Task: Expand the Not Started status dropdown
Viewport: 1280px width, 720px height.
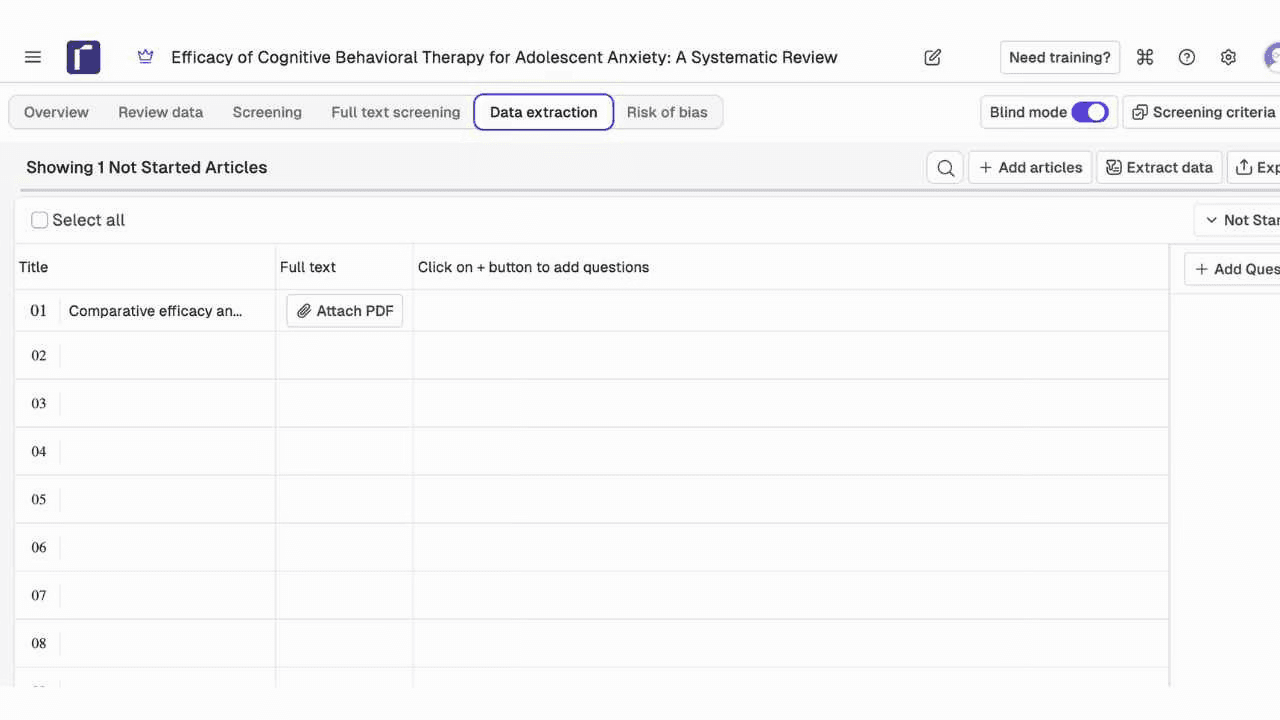Action: point(1237,220)
